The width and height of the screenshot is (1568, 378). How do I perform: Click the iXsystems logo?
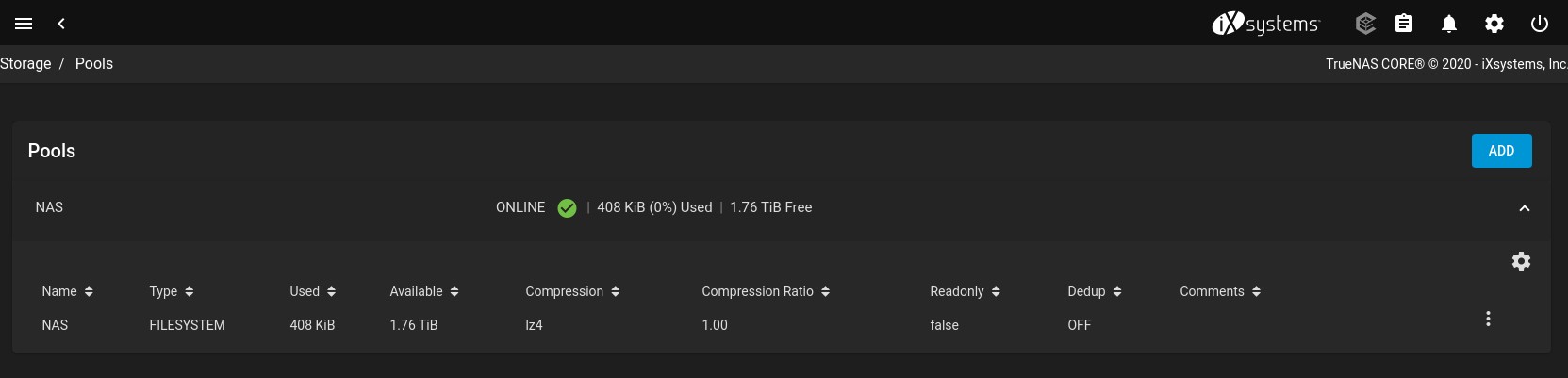coord(1265,24)
